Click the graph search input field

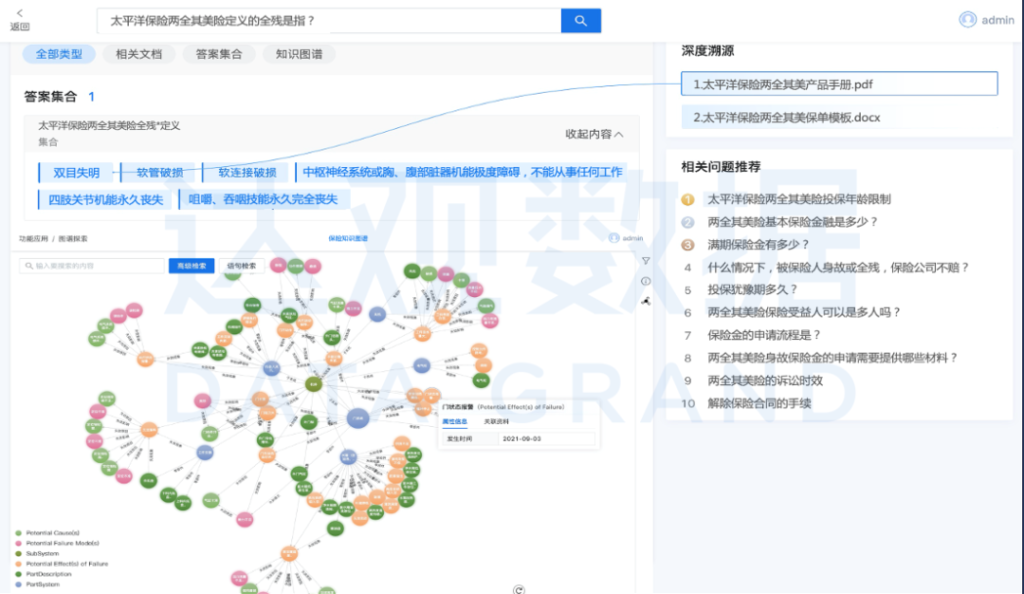(x=90, y=265)
